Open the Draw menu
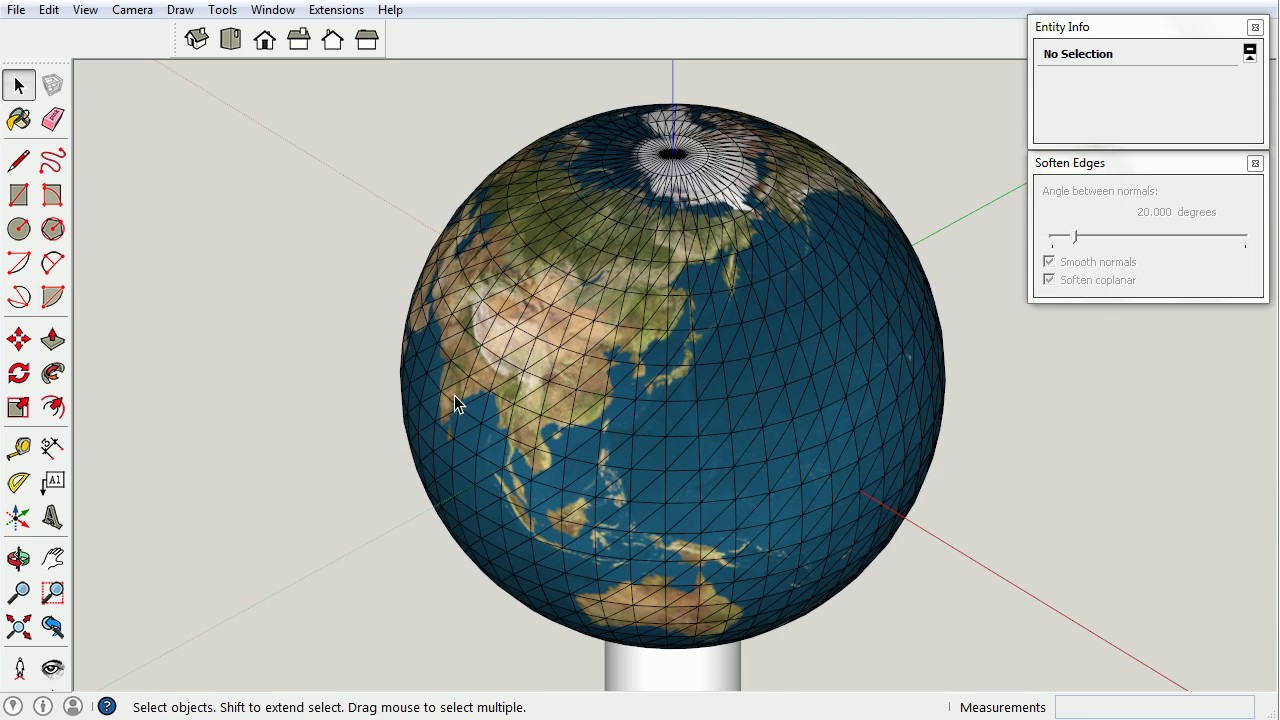This screenshot has width=1280, height=720. [x=180, y=10]
